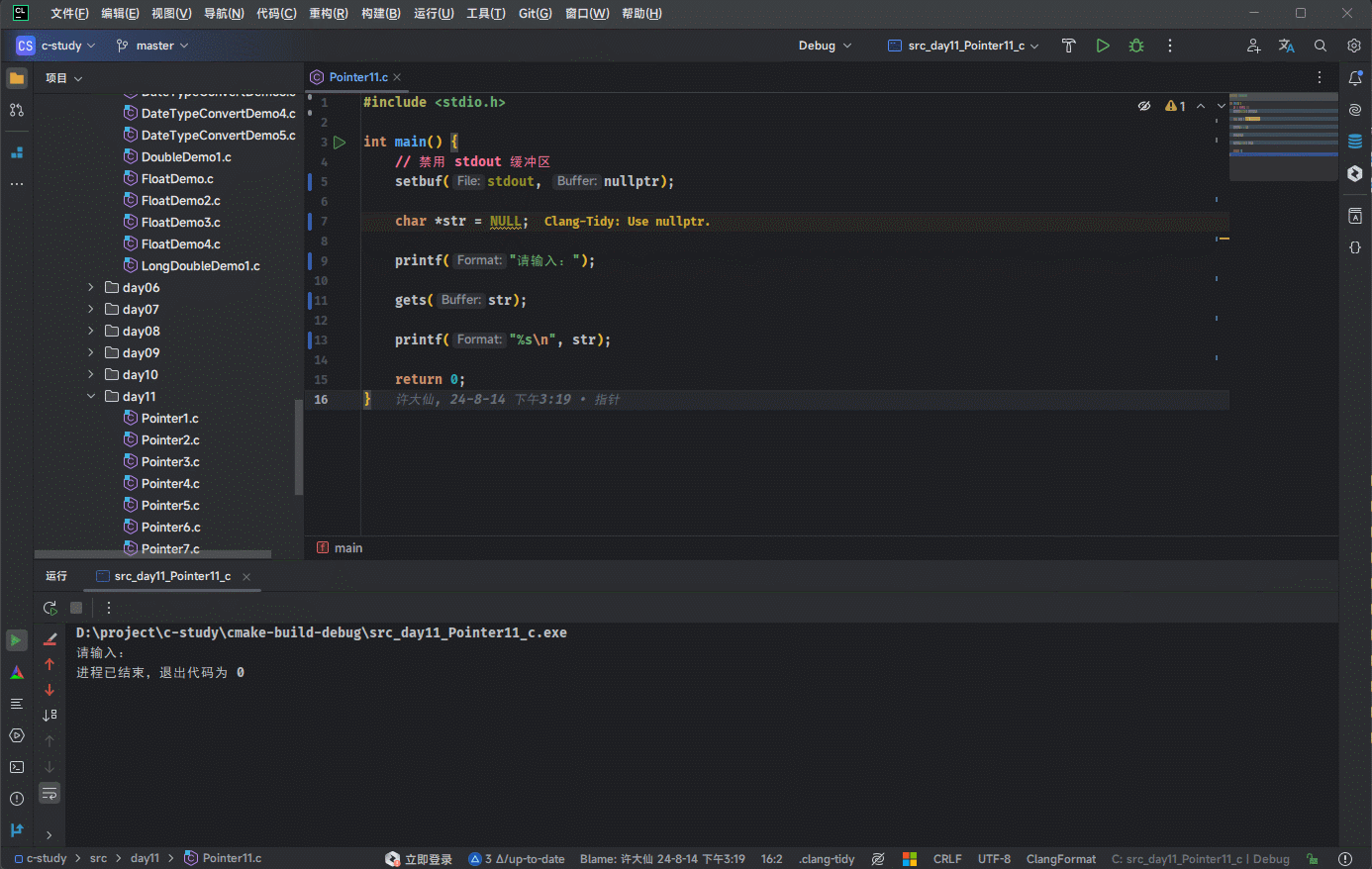Open Search Everywhere magnifier icon
Viewport: 1372px width, 869px height.
(x=1320, y=46)
